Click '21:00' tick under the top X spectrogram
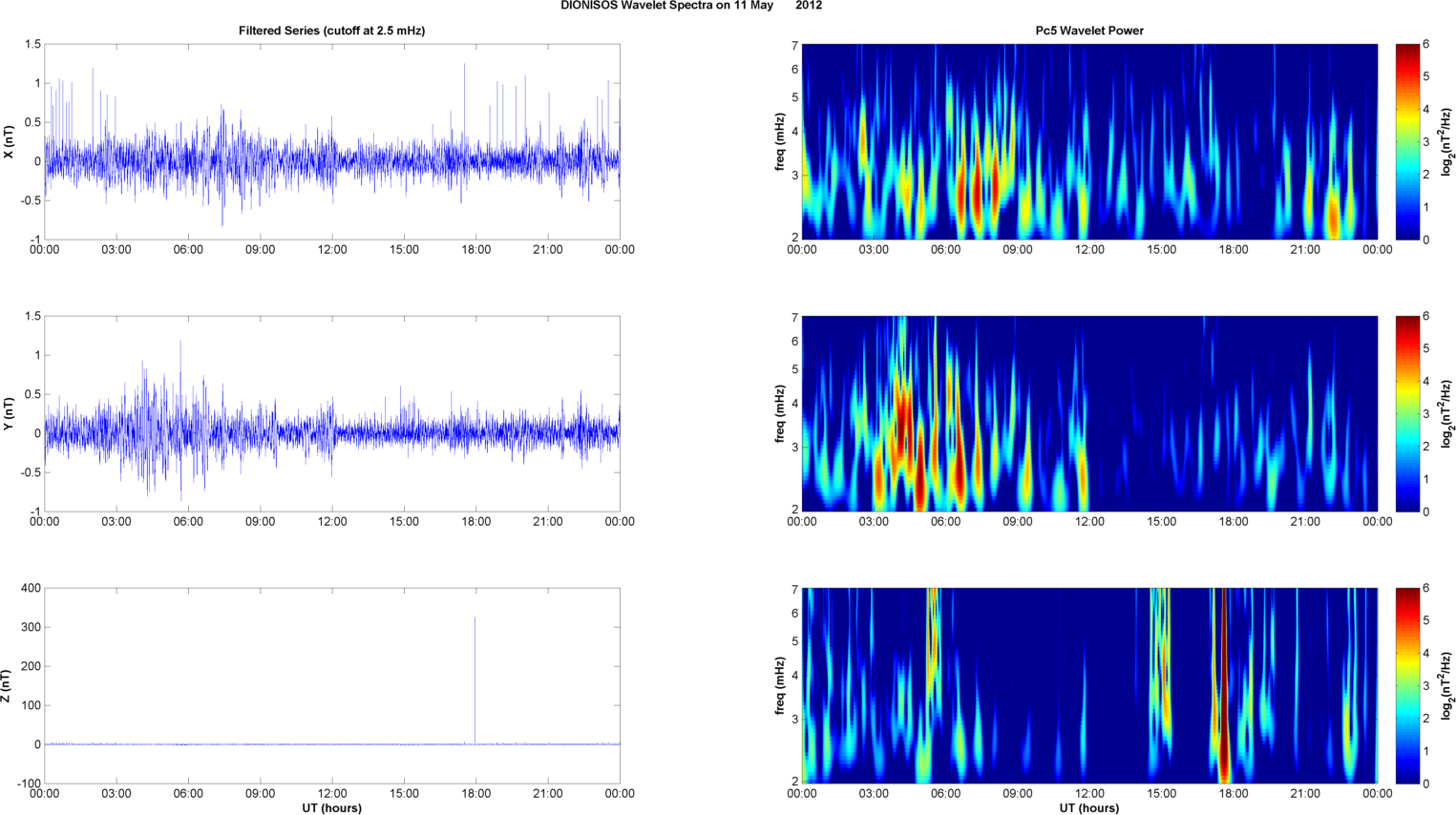 tap(1305, 249)
